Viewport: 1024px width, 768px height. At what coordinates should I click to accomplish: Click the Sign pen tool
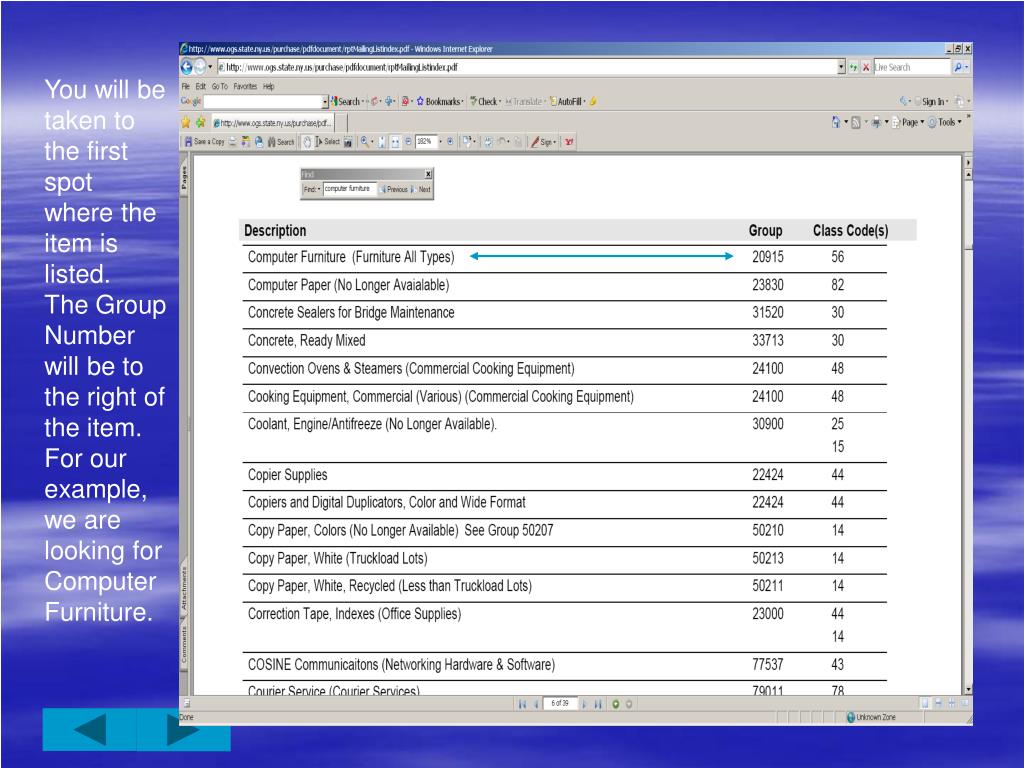coord(543,142)
